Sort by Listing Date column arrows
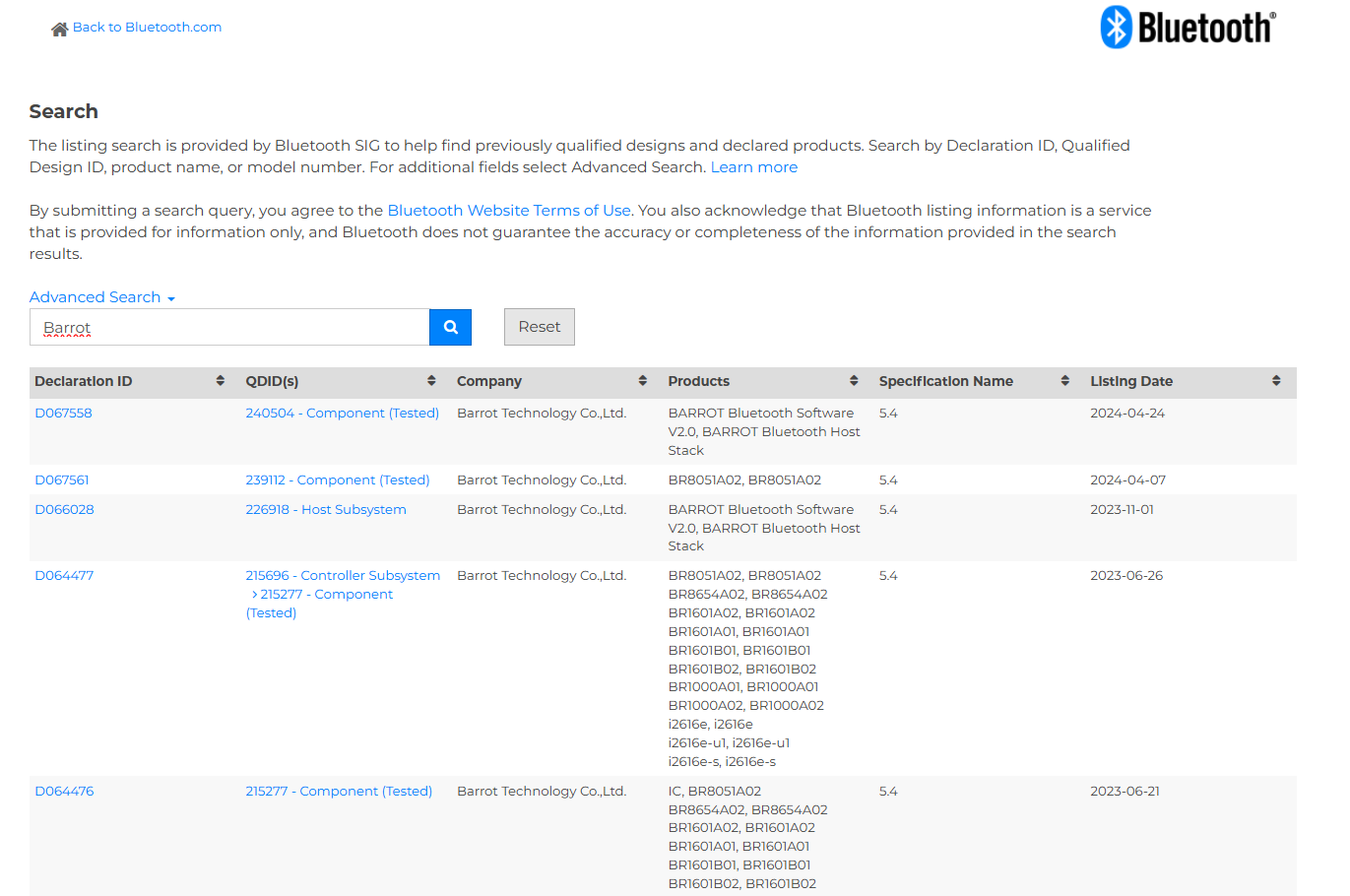This screenshot has width=1350, height=896. (x=1276, y=381)
